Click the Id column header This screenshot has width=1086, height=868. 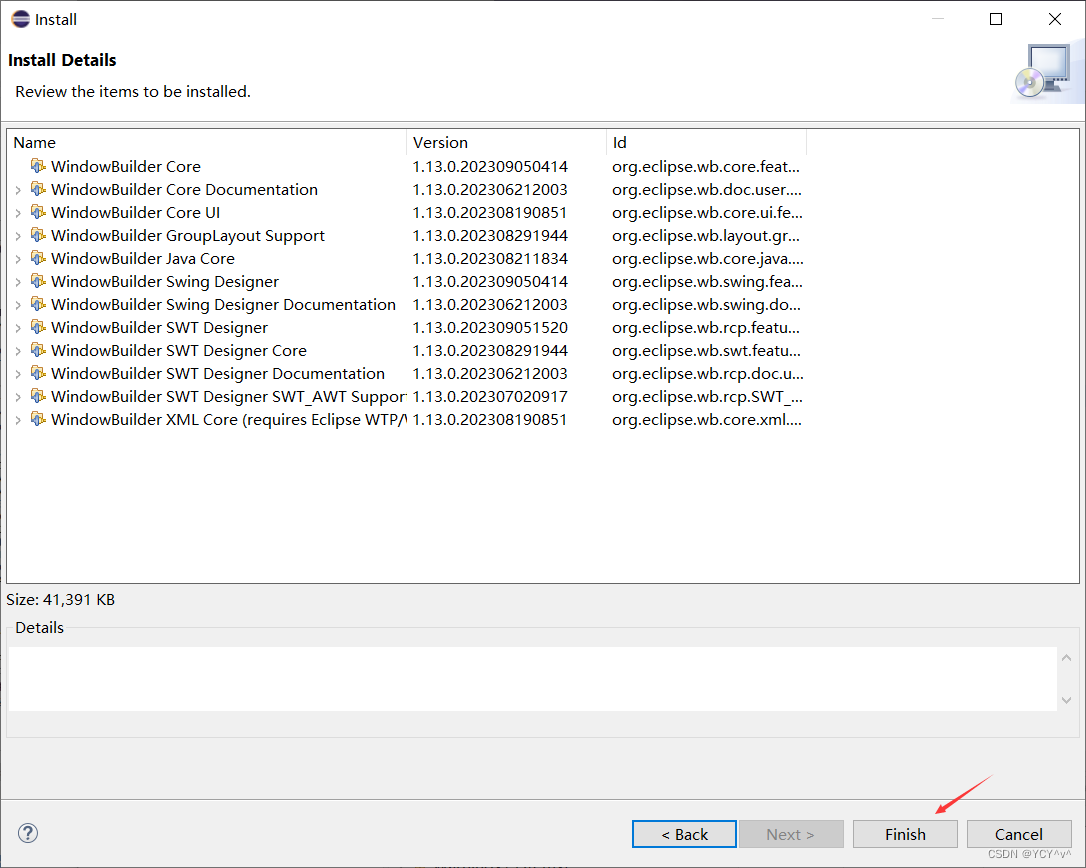(x=706, y=142)
